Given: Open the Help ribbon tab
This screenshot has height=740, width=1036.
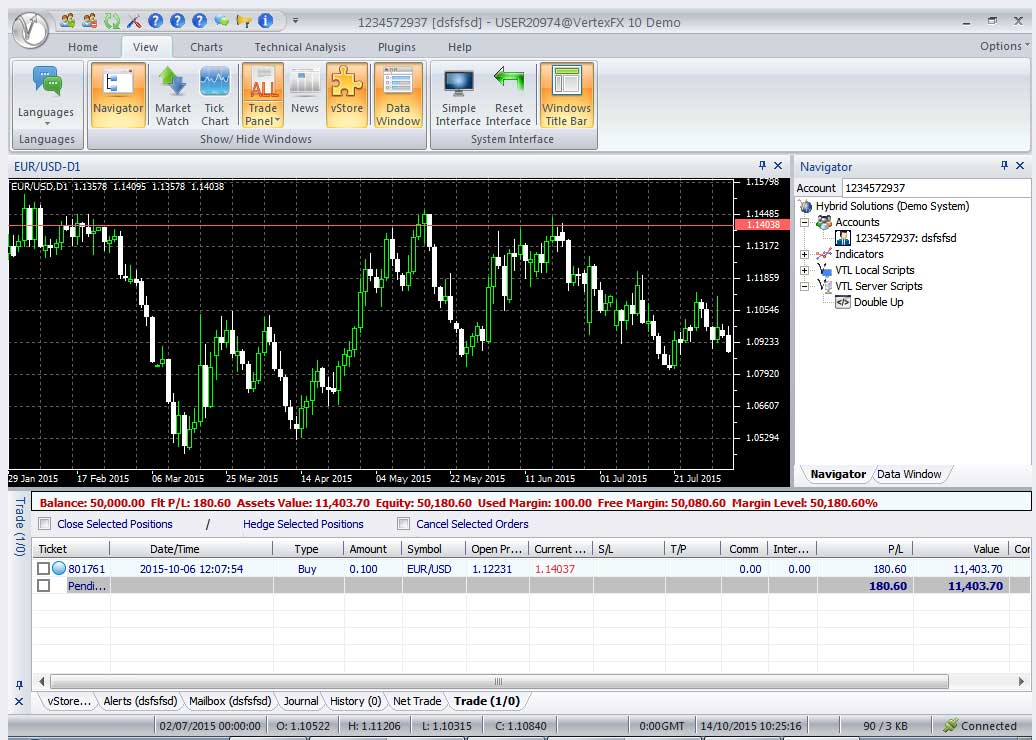Looking at the screenshot, I should (x=459, y=47).
